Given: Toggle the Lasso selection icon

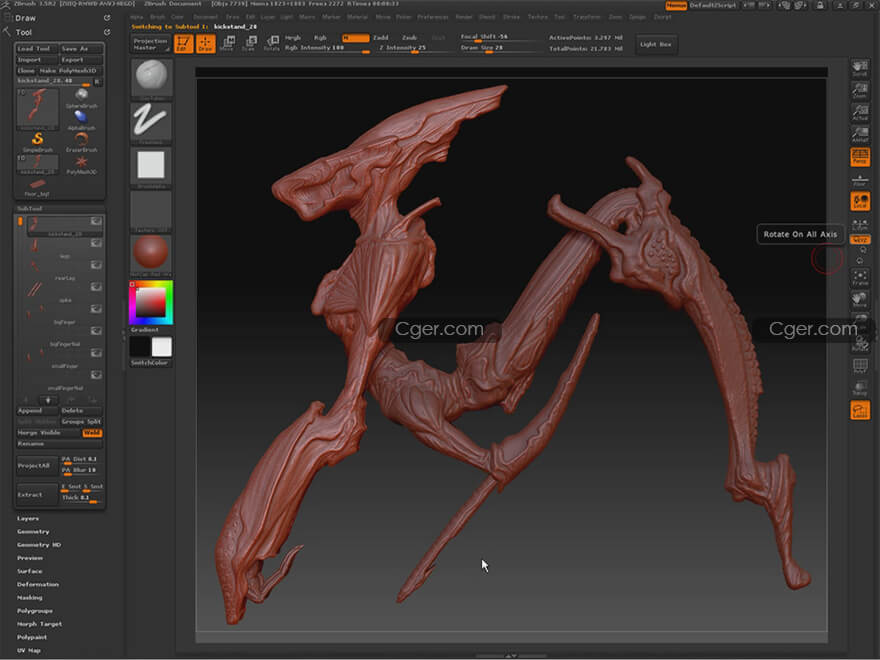Looking at the screenshot, I should point(860,410).
